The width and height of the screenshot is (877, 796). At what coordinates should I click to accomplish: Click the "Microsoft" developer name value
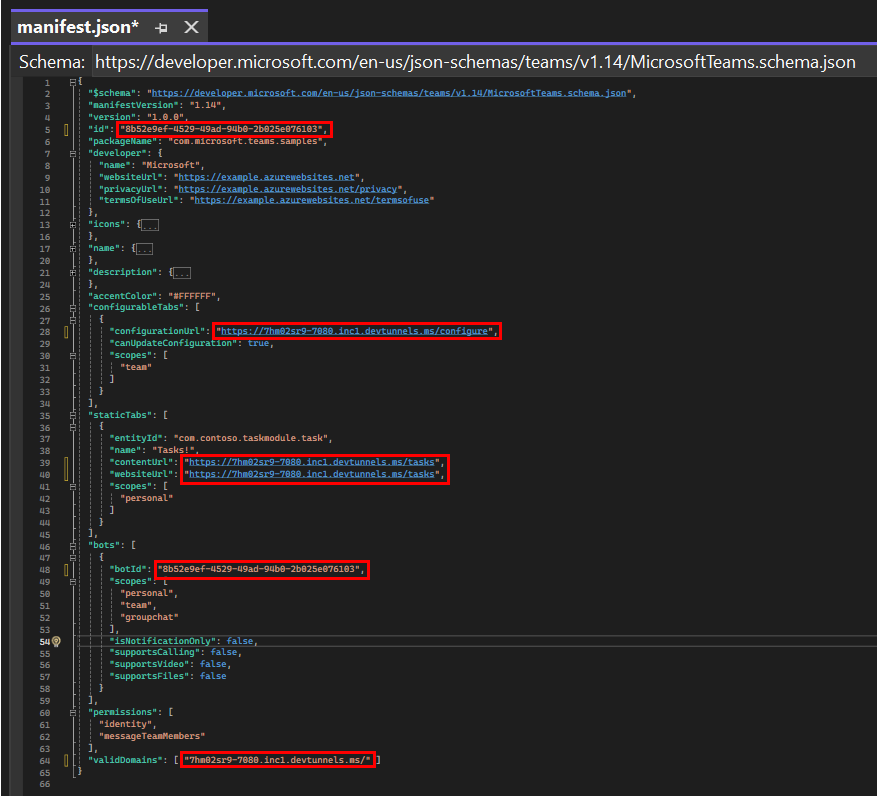coord(171,165)
